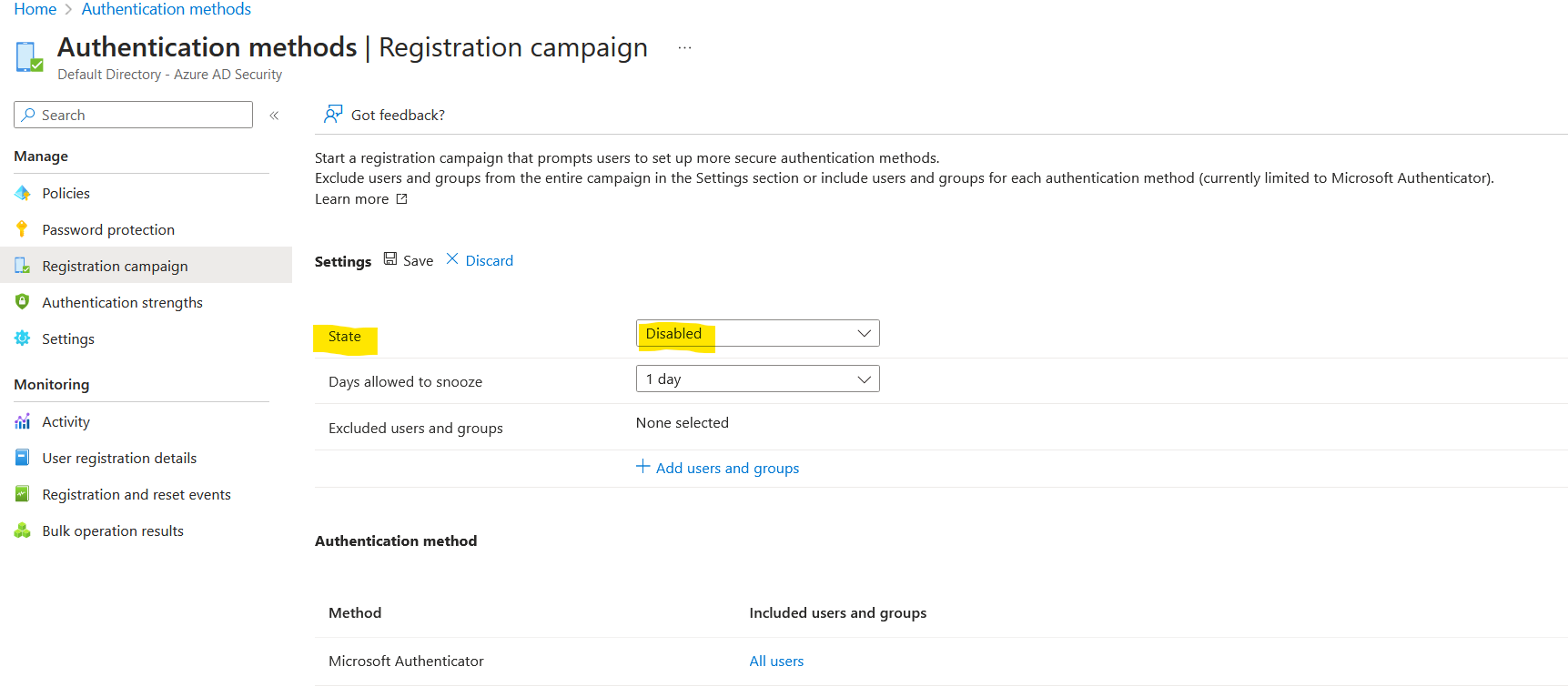Click the Activity chart icon
Screen dimensions: 1568x697
click(23, 421)
